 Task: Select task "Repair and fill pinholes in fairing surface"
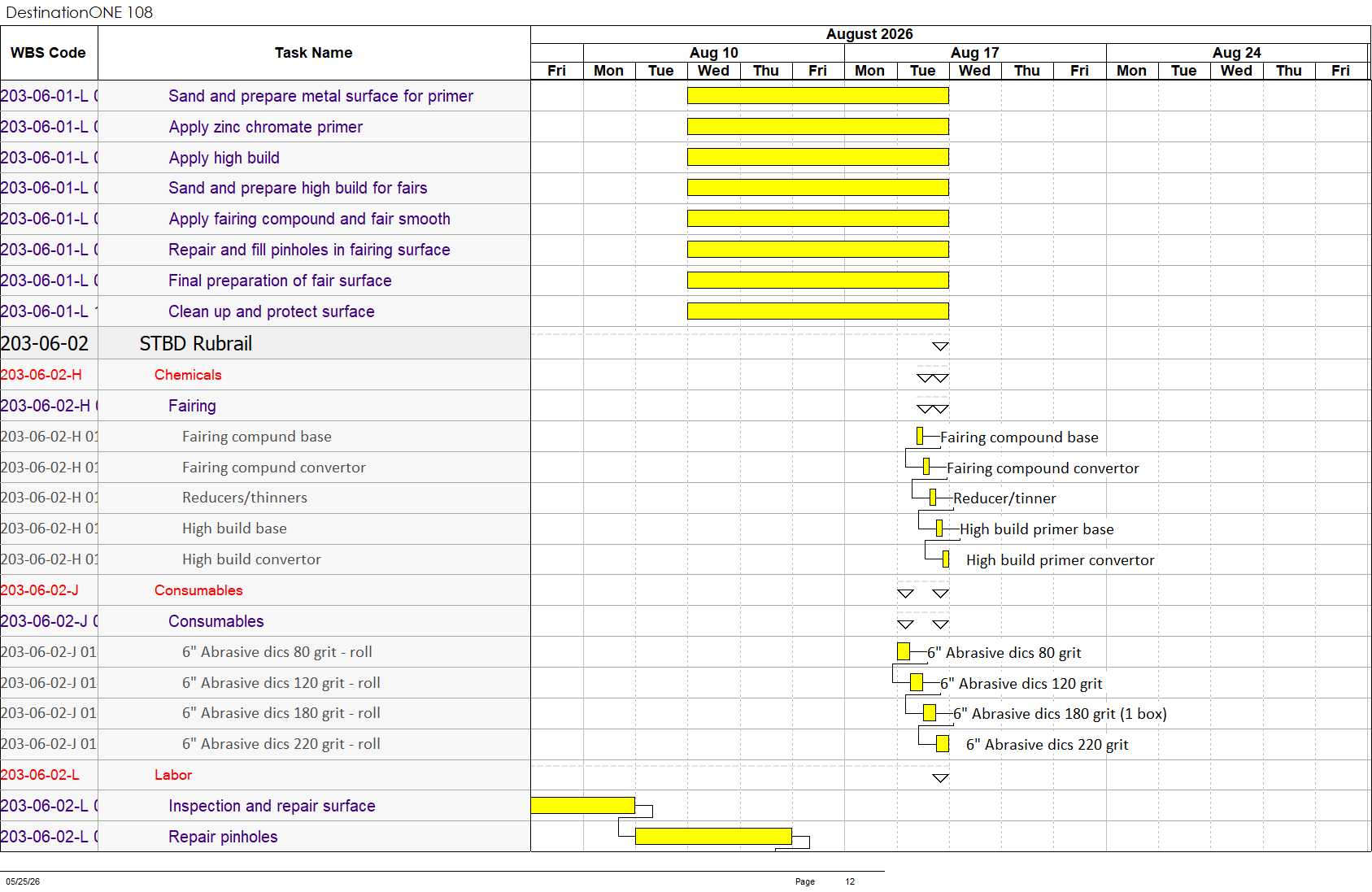click(x=309, y=250)
